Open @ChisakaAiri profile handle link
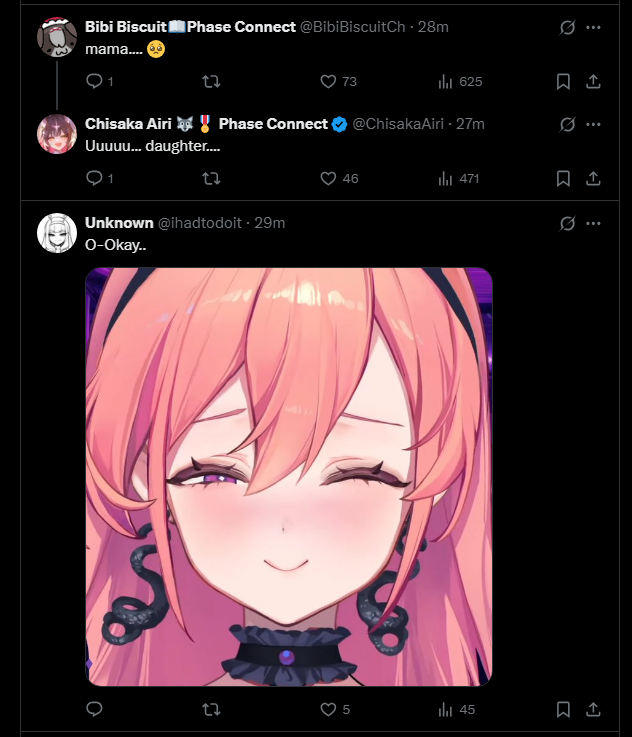The image size is (632, 737). 398,124
